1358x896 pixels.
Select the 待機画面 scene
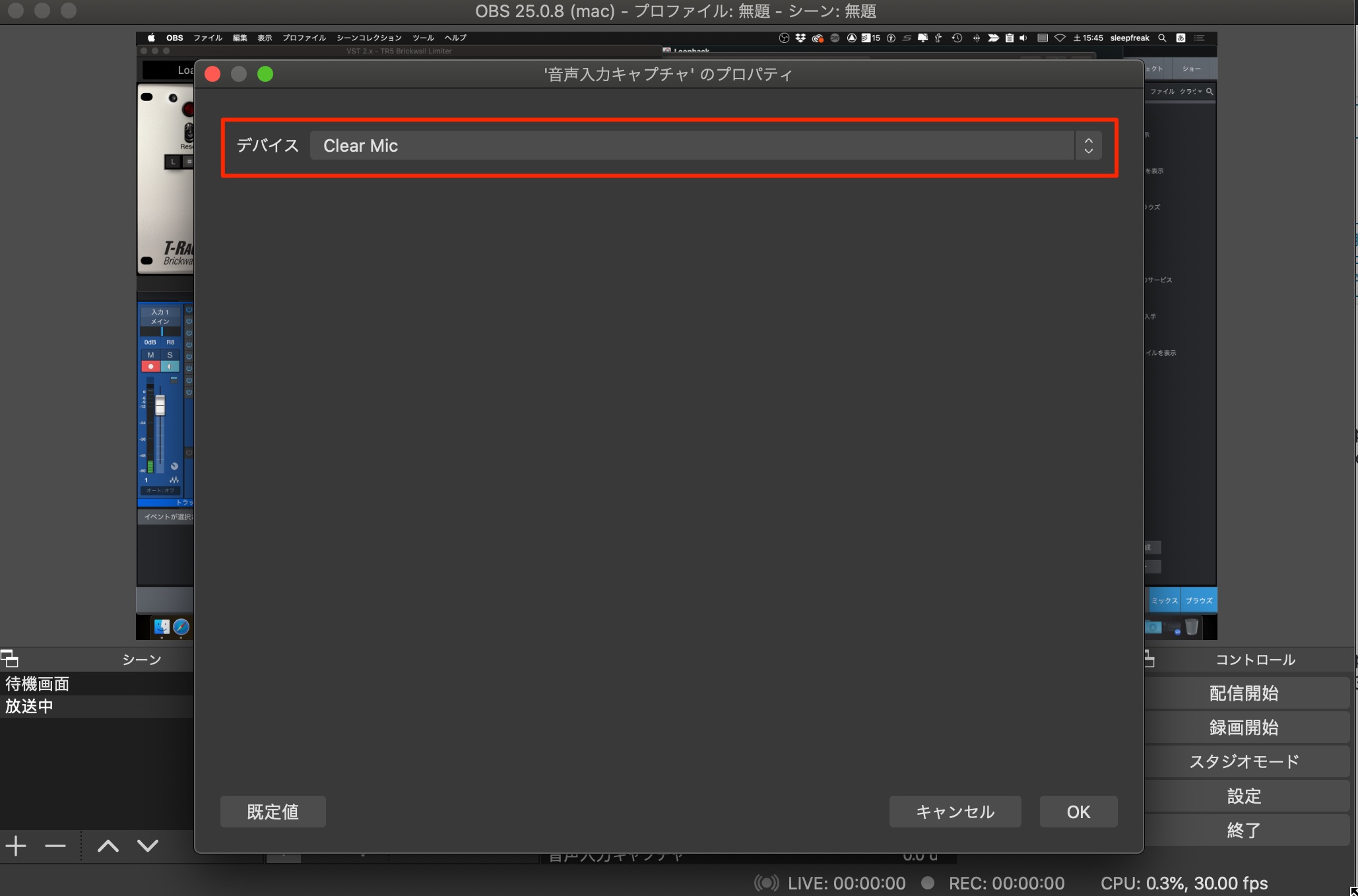pos(97,684)
